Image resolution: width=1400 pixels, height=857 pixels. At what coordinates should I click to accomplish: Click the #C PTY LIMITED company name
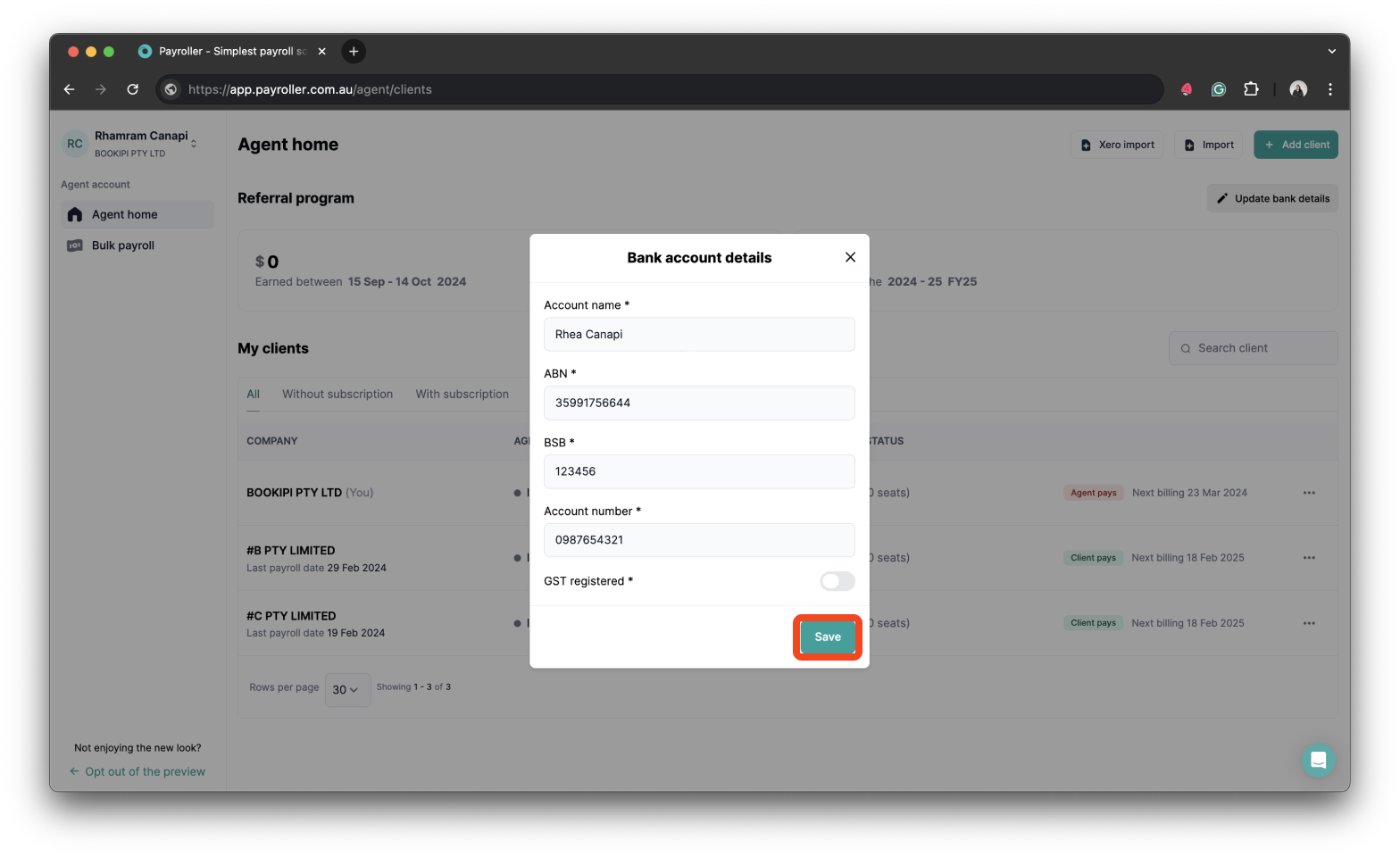click(291, 616)
